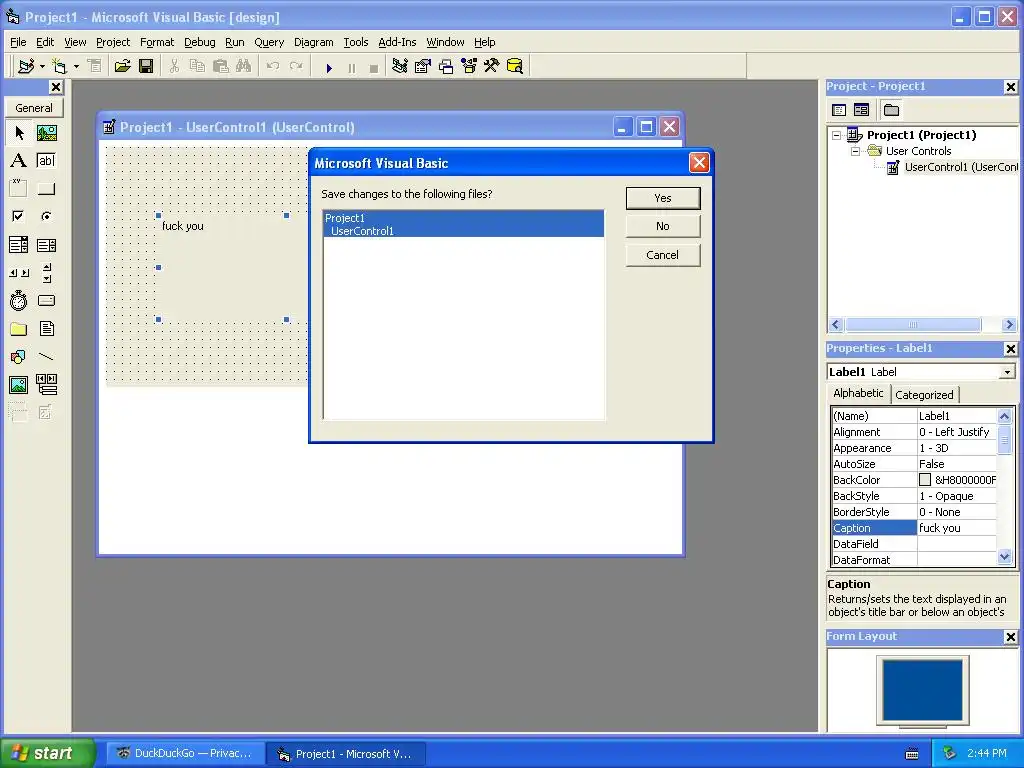Open the Properties Window toolbar icon
The height and width of the screenshot is (768, 1024).
(x=423, y=66)
